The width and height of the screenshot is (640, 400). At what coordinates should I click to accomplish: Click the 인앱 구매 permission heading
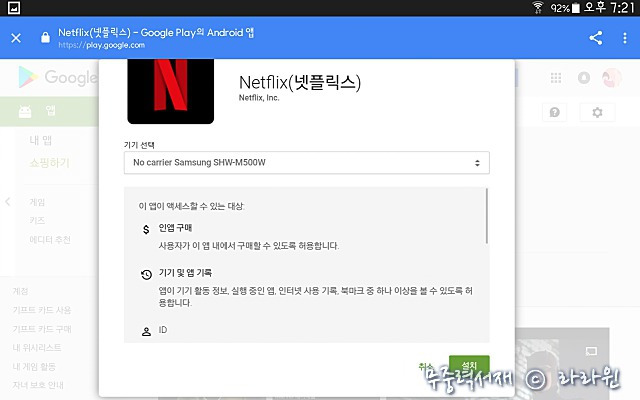click(x=175, y=228)
